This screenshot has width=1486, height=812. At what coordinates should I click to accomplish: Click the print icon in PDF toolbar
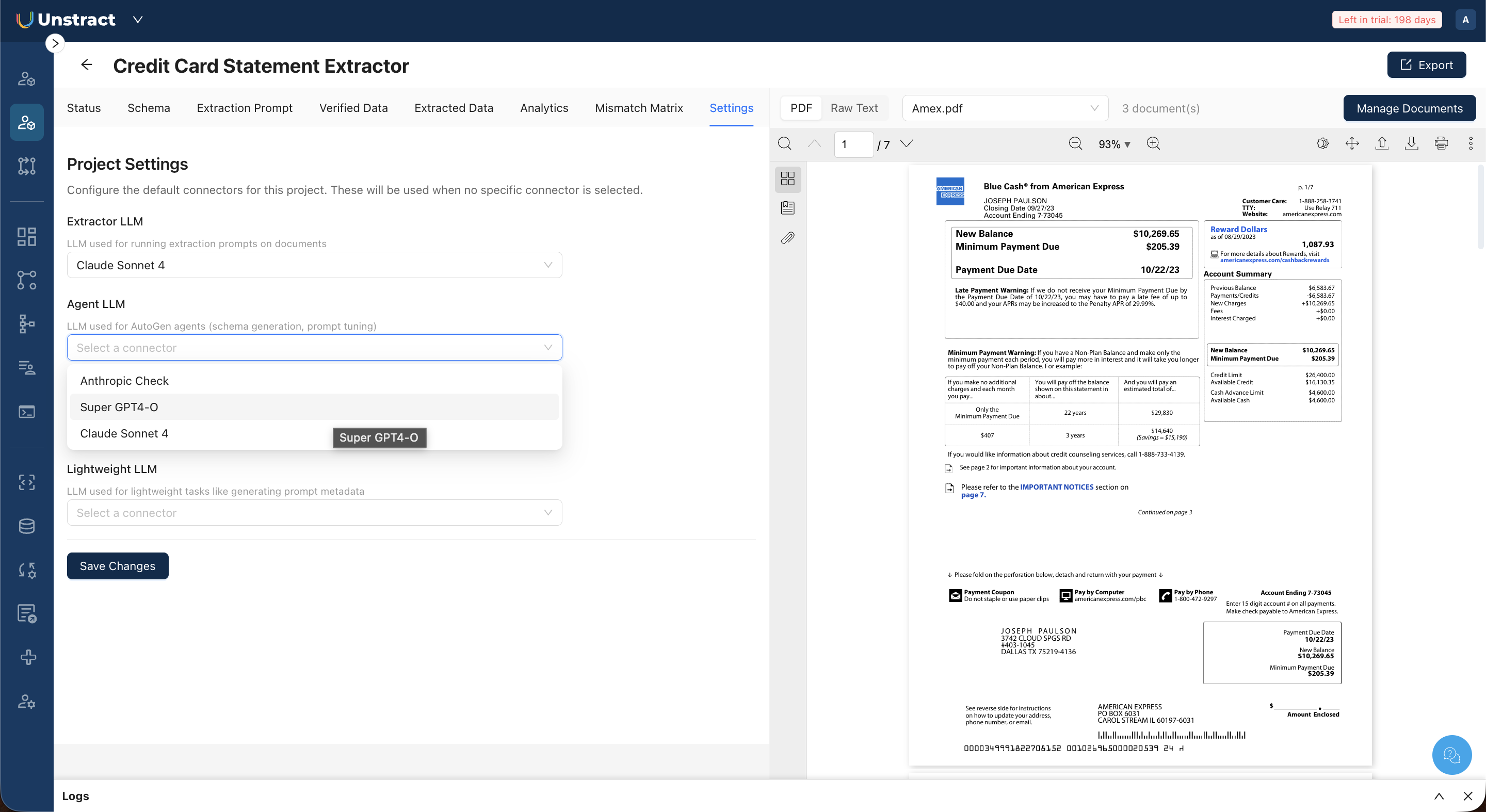pos(1441,143)
